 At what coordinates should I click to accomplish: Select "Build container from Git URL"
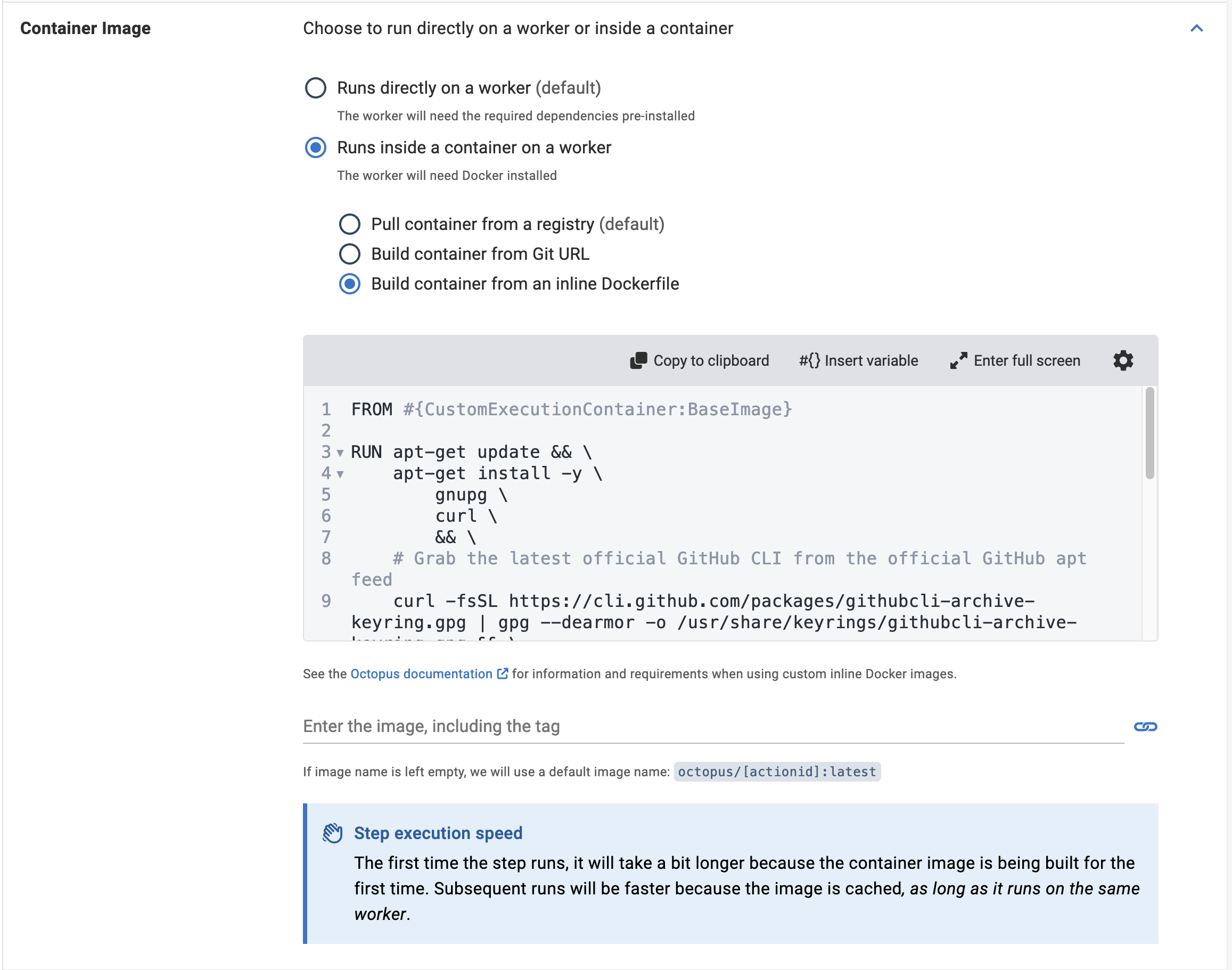point(350,254)
